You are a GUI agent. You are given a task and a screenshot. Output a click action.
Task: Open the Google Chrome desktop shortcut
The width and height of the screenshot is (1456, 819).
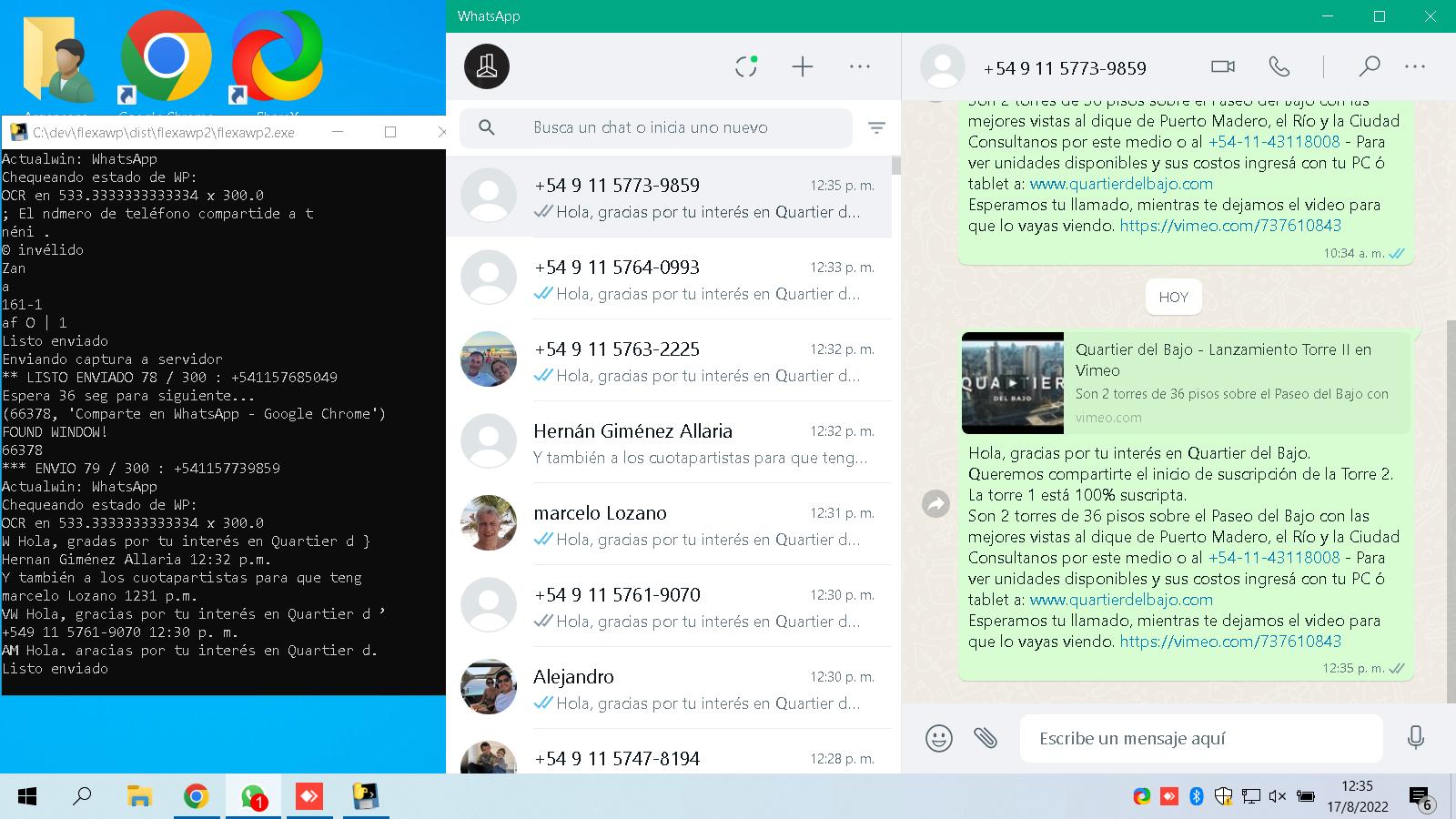(x=166, y=59)
